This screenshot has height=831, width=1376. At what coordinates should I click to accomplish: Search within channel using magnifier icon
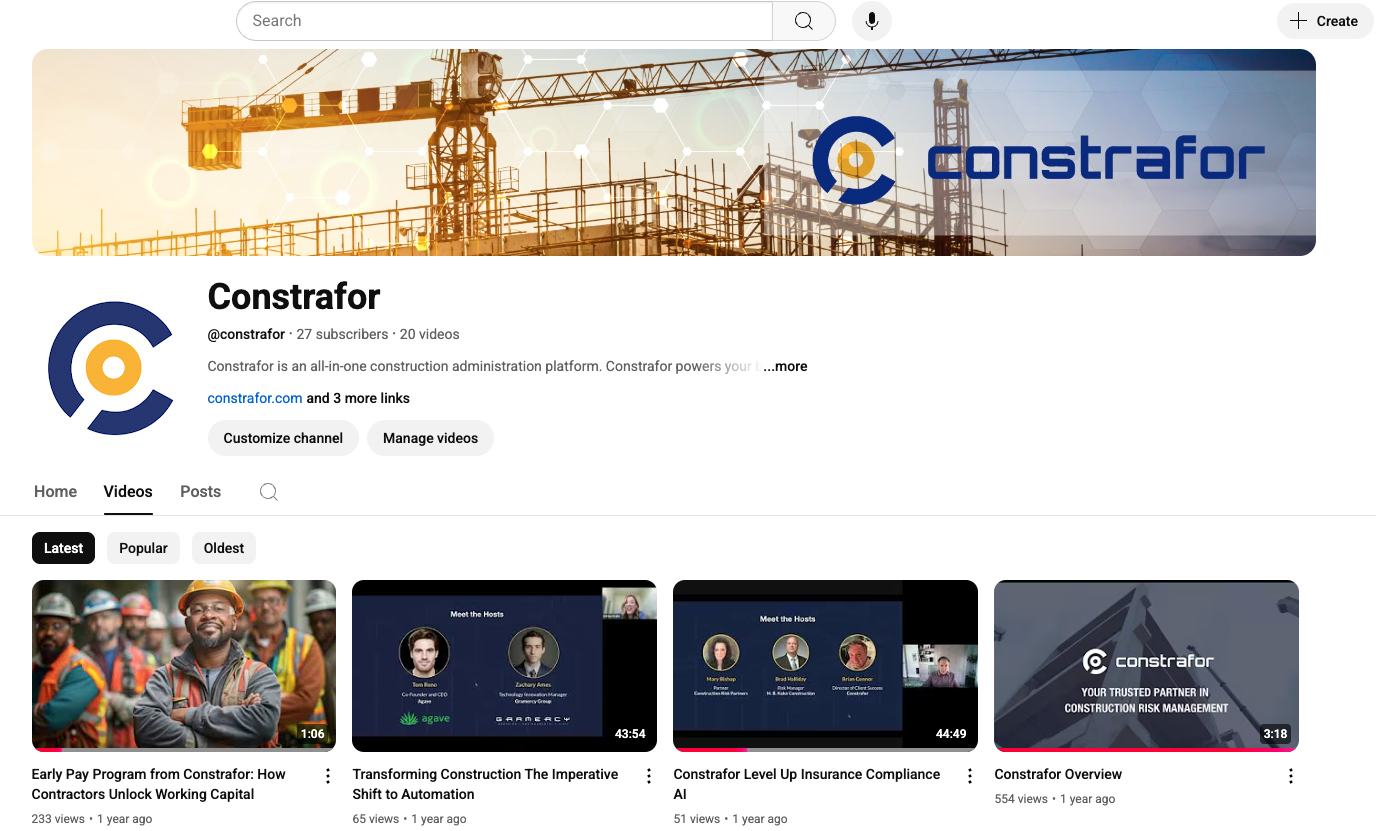(x=268, y=492)
